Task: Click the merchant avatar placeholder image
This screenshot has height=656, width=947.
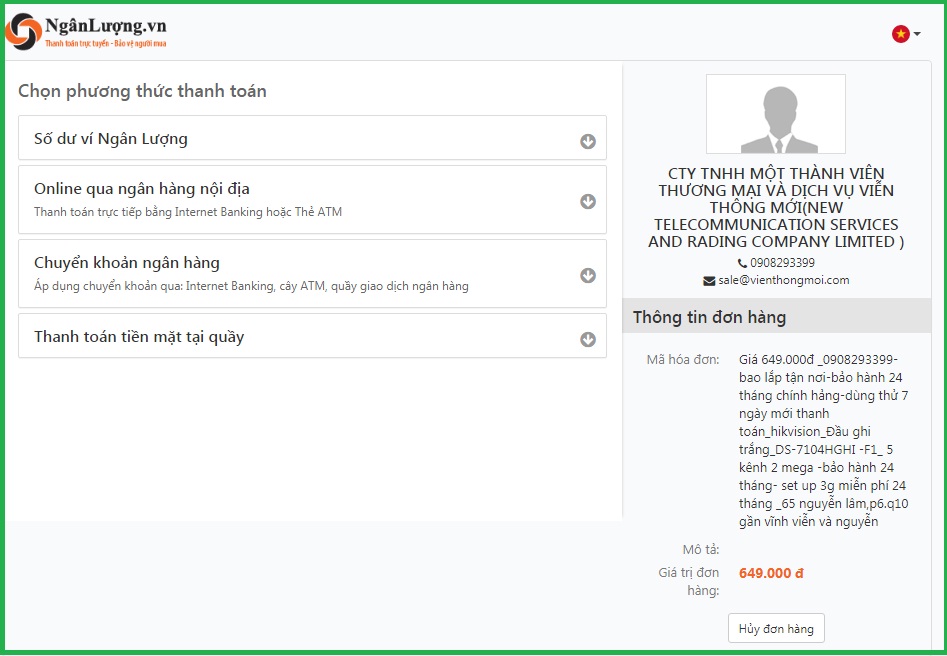Action: 775,114
